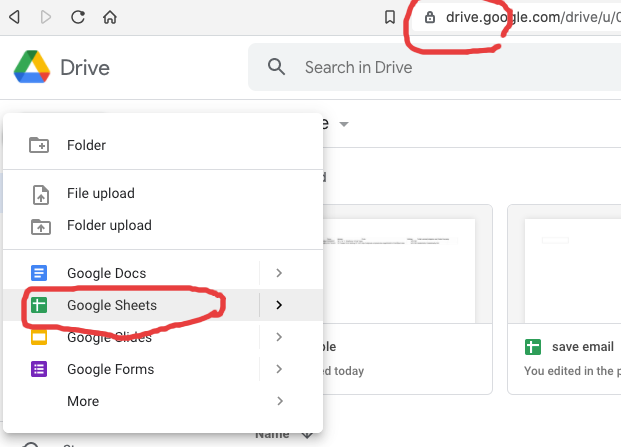Click the green Google Sheets icon
The height and width of the screenshot is (447, 621).
coord(39,305)
